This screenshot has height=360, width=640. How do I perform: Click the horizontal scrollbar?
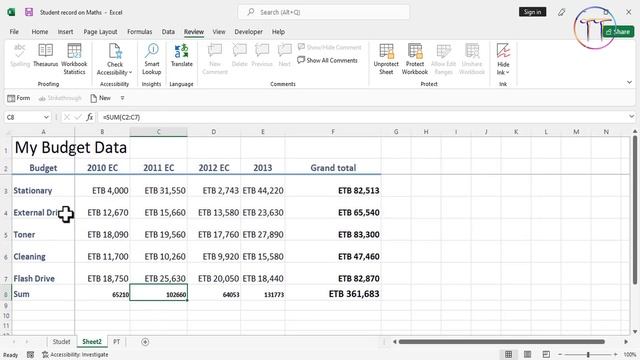point(501,342)
